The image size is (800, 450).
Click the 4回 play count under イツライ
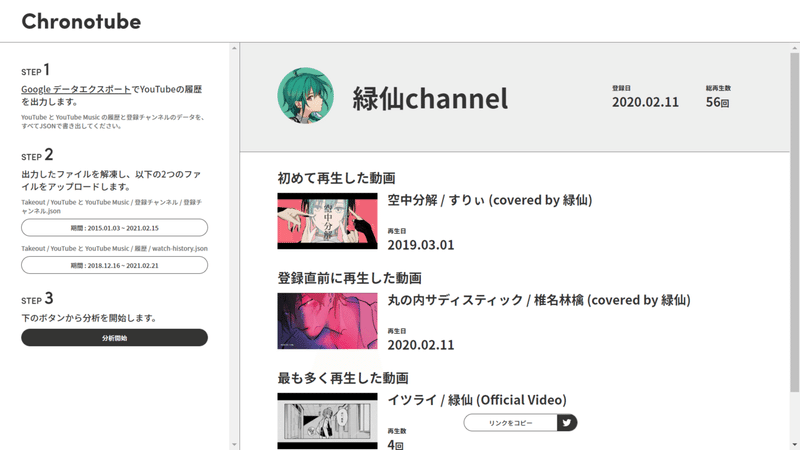pos(395,445)
